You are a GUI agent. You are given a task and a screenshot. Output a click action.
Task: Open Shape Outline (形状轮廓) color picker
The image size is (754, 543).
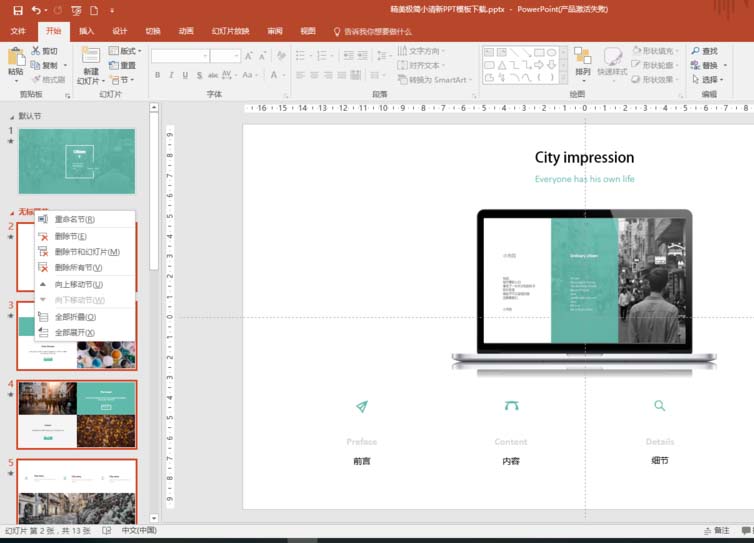click(x=655, y=65)
